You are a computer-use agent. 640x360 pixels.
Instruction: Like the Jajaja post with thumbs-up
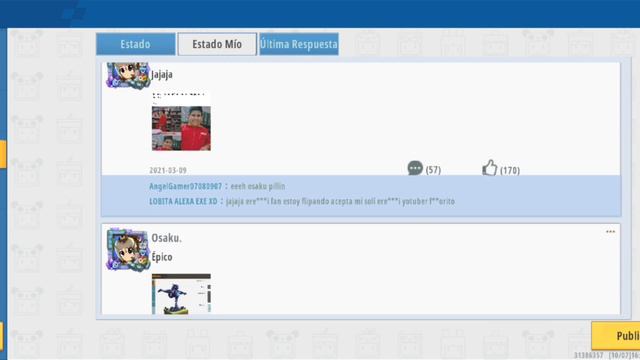pyautogui.click(x=489, y=167)
